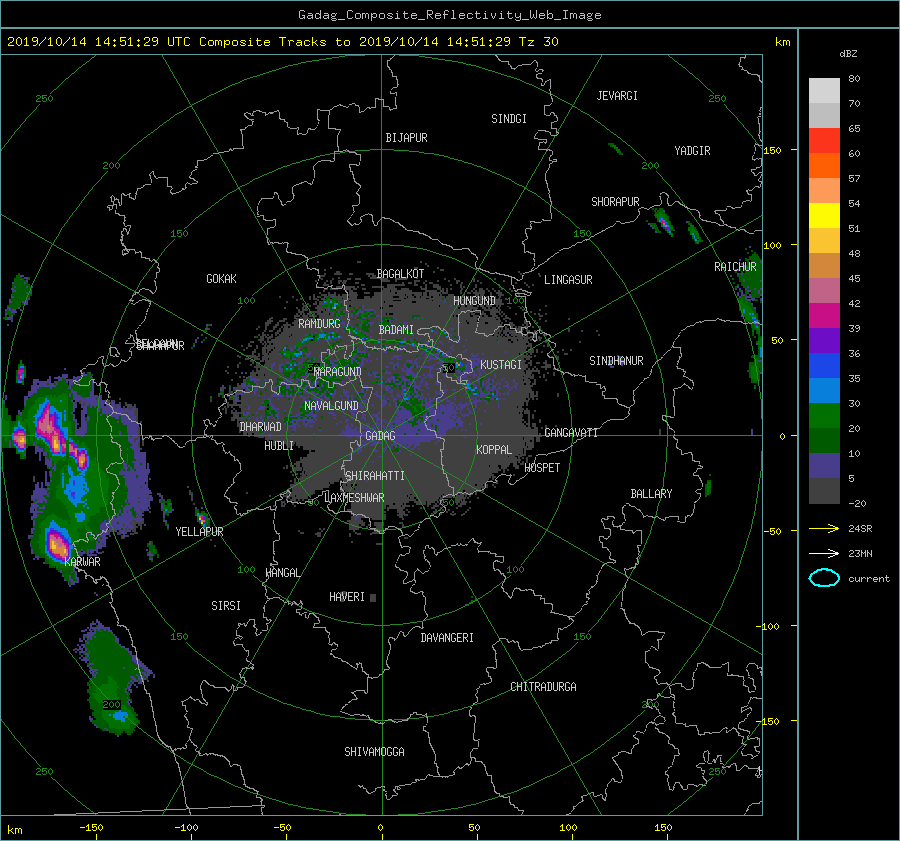The image size is (900, 841).
Task: Click the RAICHUR city label
Action: [735, 267]
